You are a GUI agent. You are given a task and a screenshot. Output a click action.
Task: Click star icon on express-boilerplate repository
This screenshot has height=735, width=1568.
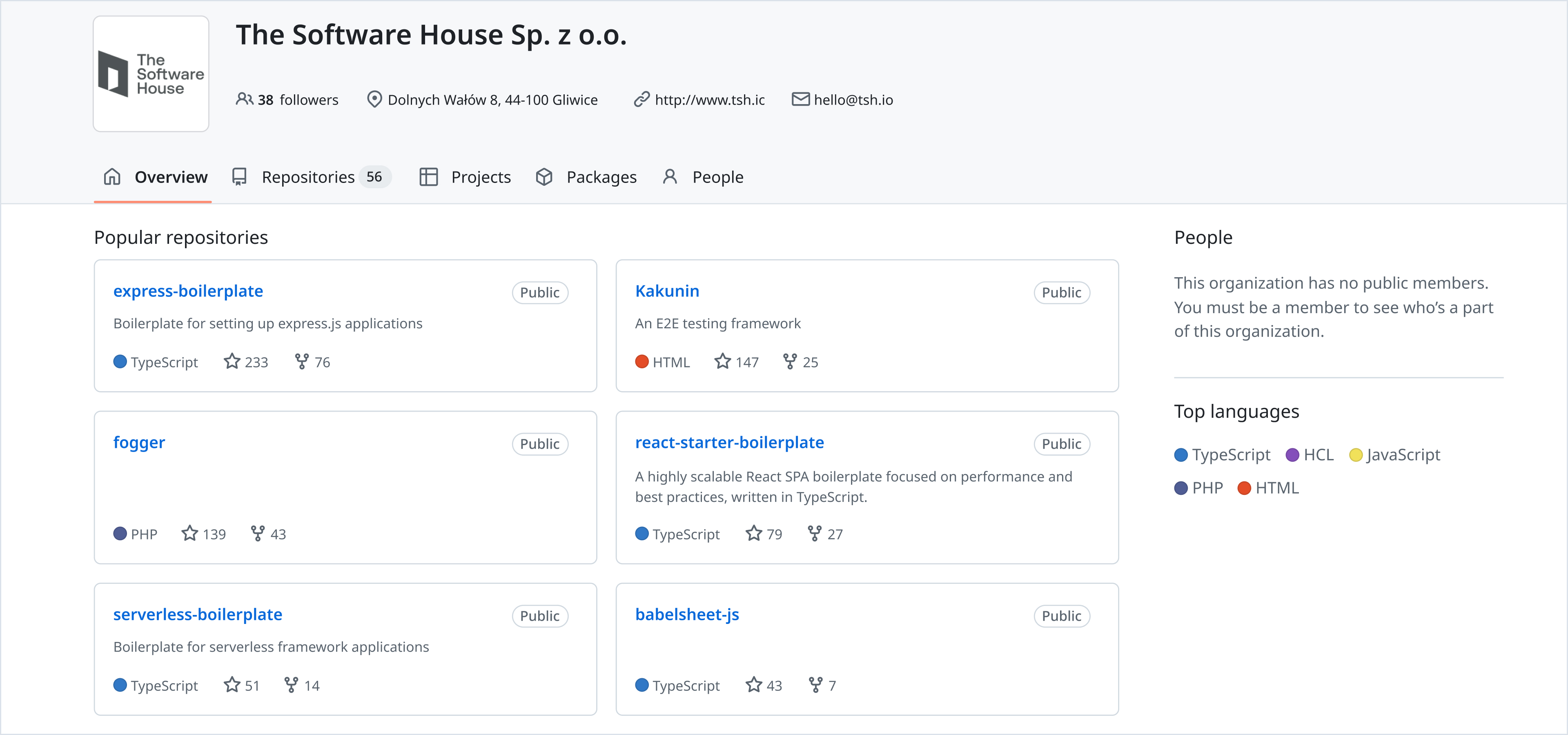232,361
